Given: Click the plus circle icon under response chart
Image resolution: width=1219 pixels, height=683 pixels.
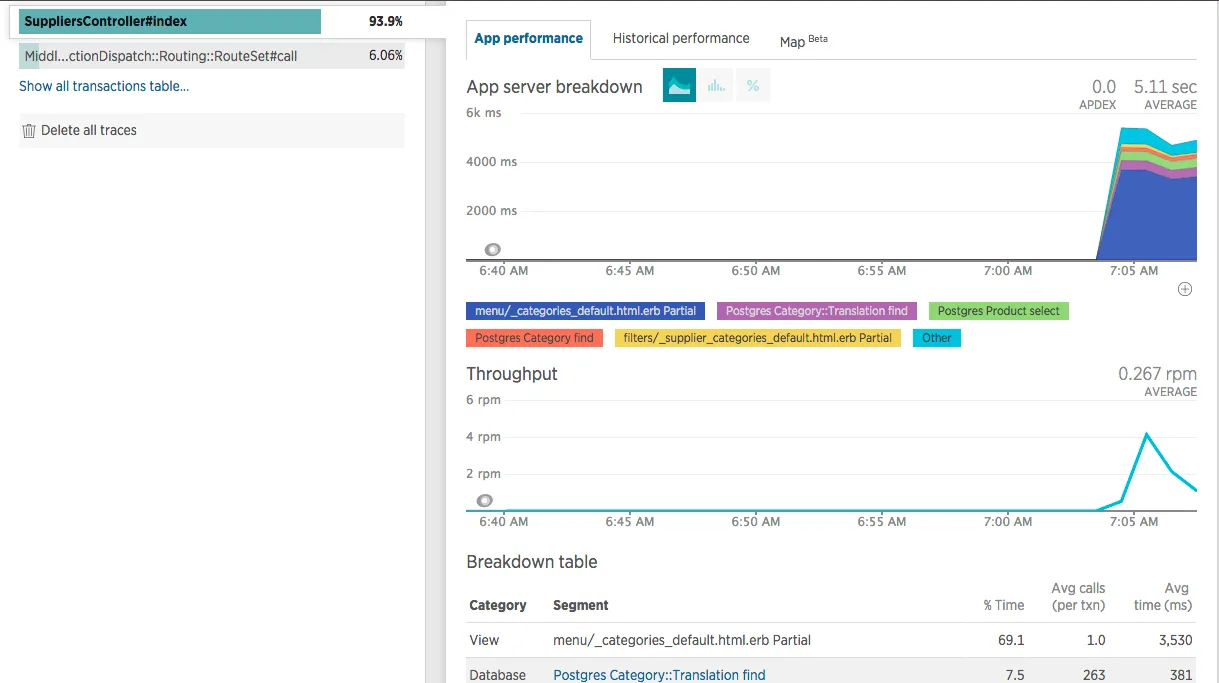Looking at the screenshot, I should pyautogui.click(x=1185, y=289).
